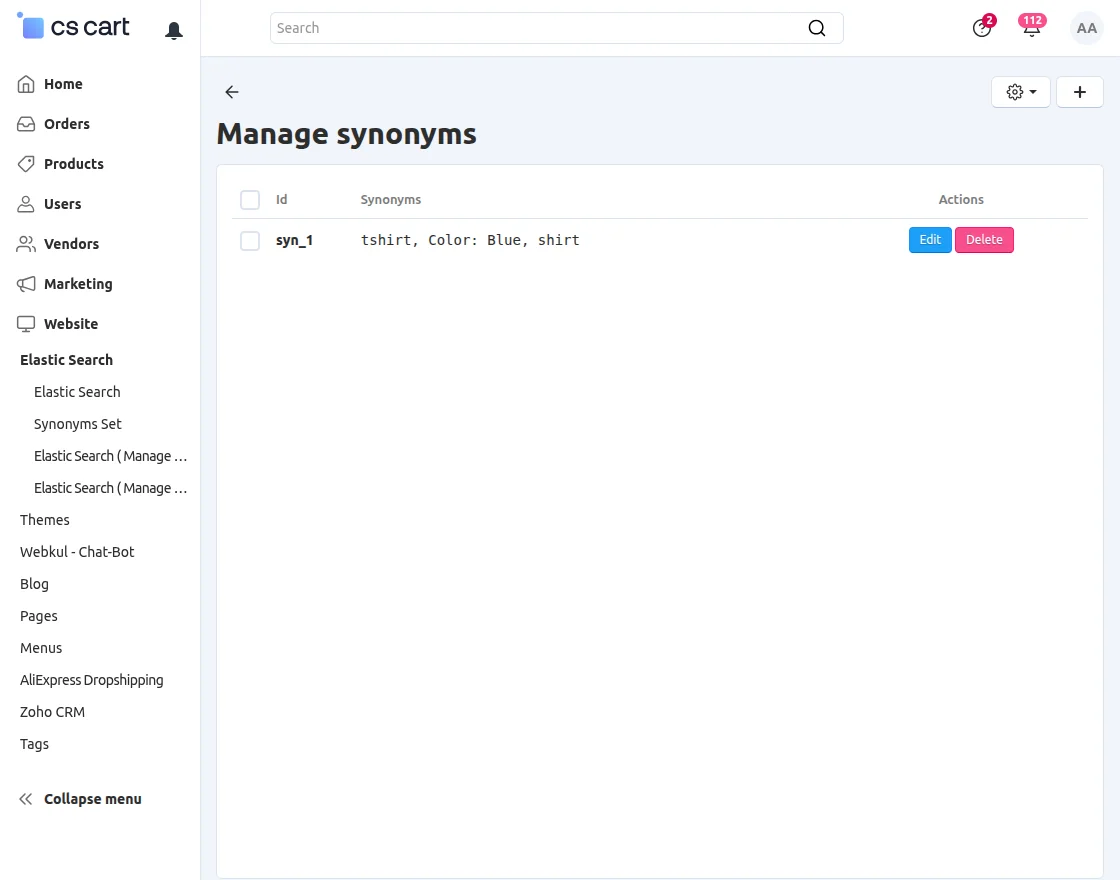1120x880 pixels.
Task: Open the Blog page
Action: coord(34,584)
